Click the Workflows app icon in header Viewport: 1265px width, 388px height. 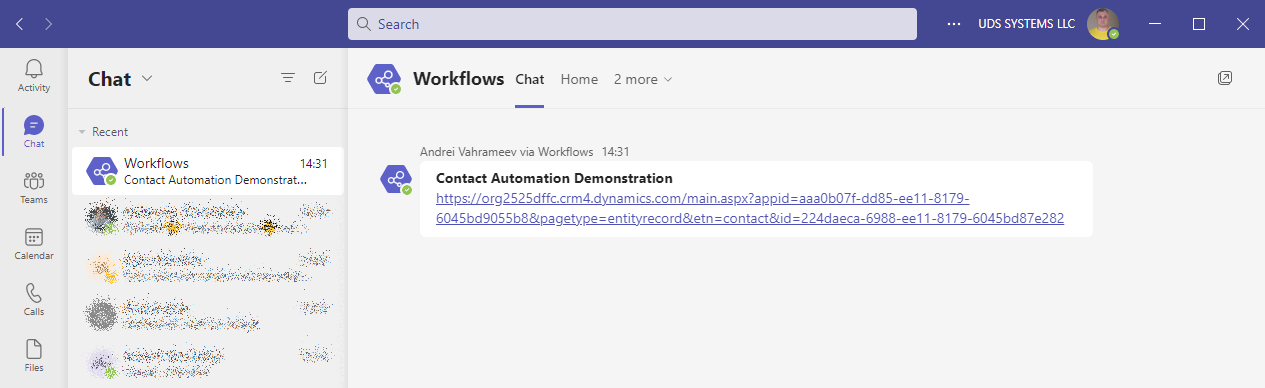tap(384, 79)
